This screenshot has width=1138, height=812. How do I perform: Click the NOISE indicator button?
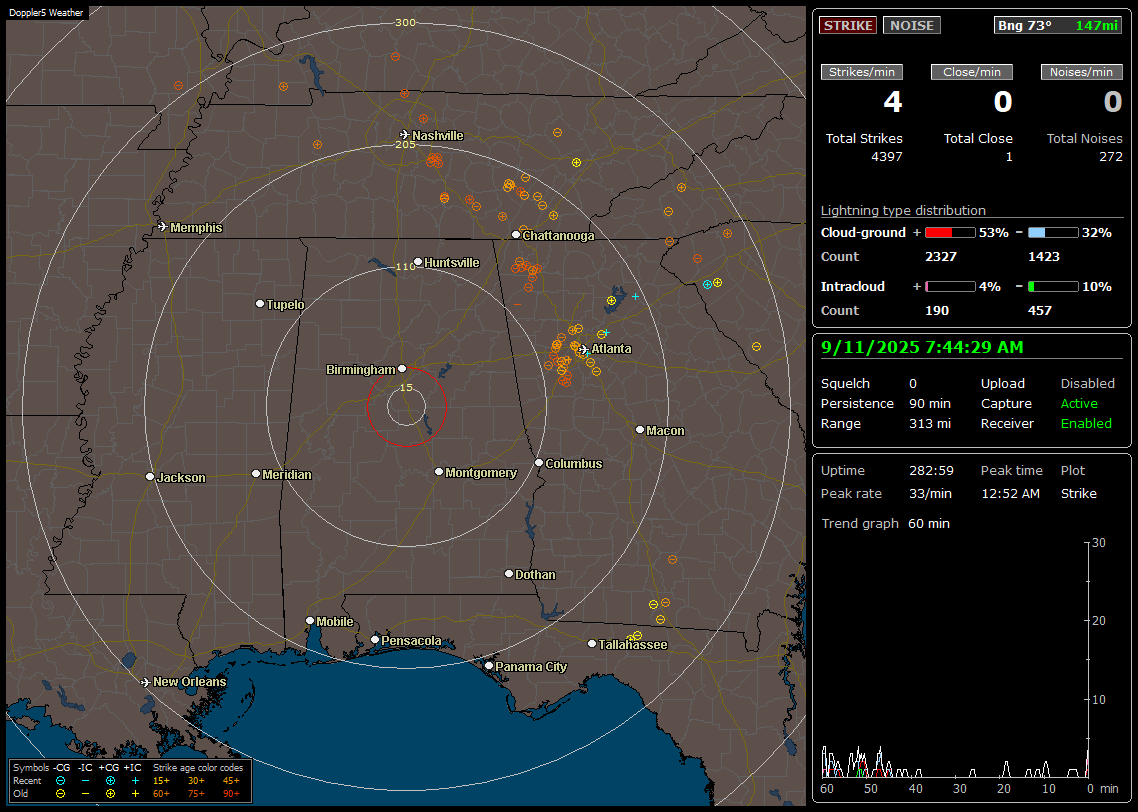pyautogui.click(x=912, y=25)
